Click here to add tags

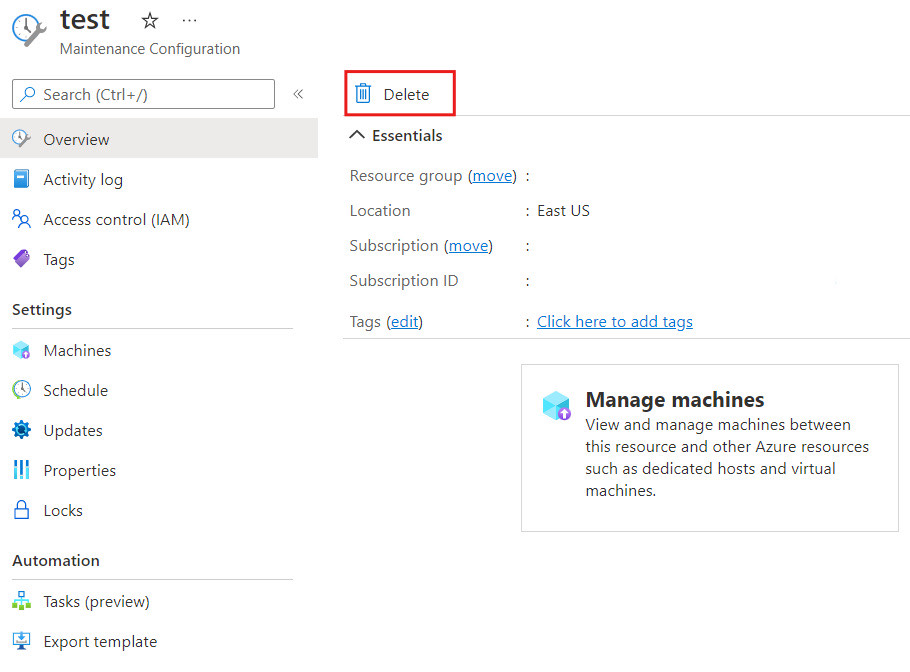(614, 321)
